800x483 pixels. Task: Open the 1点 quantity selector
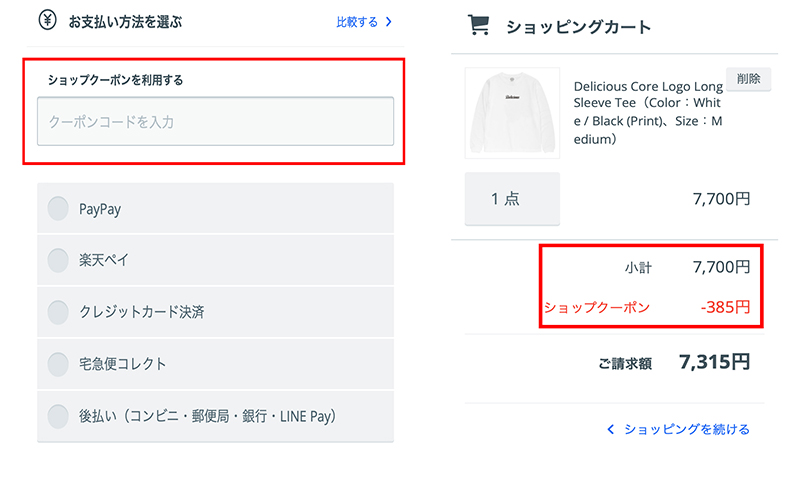point(512,199)
